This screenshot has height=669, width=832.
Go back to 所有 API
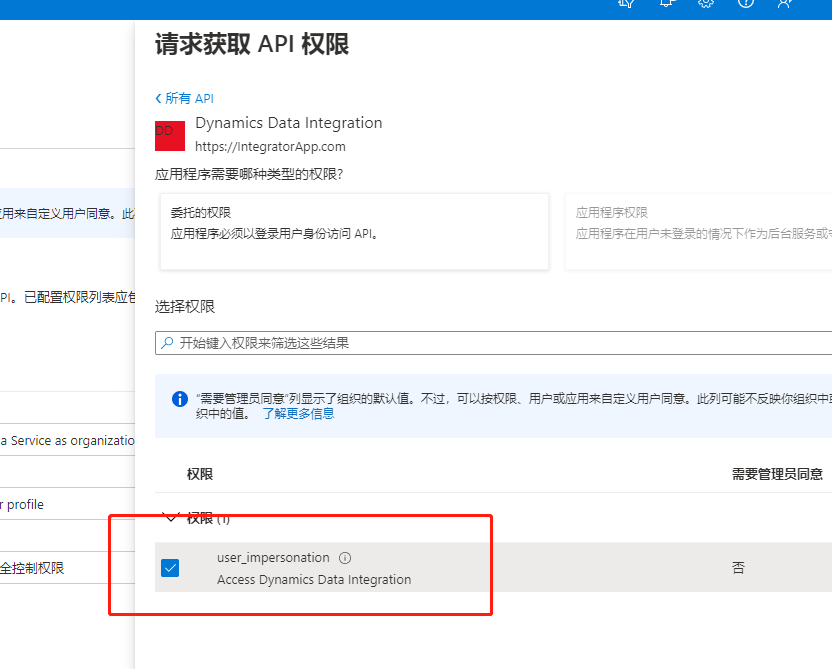click(184, 98)
